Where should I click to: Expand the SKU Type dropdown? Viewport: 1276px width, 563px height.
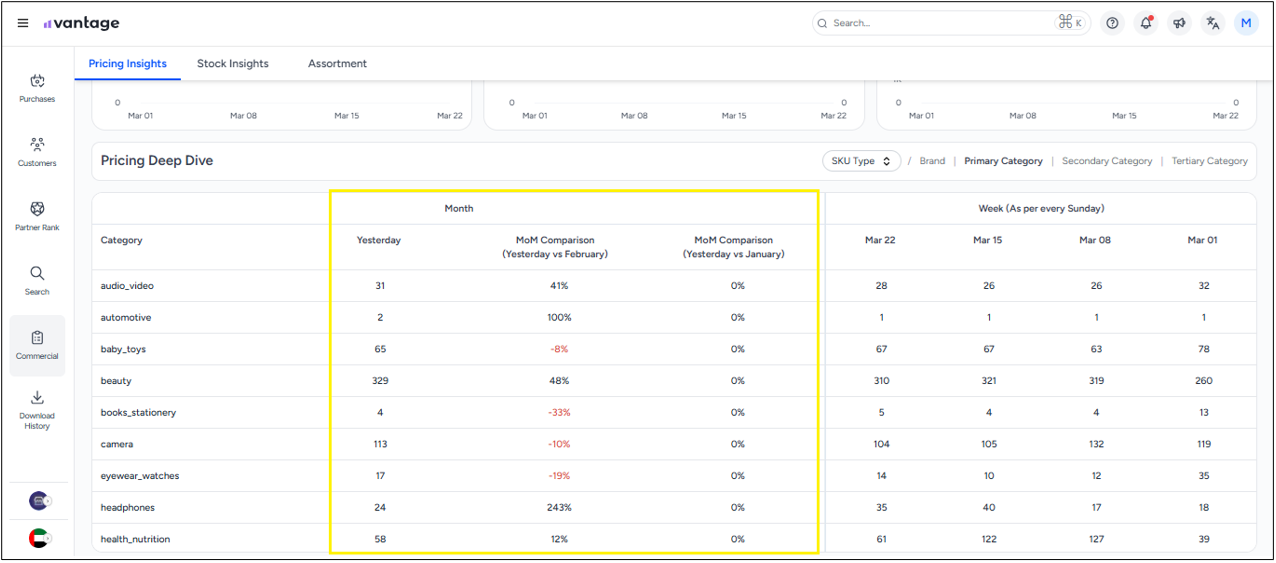click(x=861, y=161)
